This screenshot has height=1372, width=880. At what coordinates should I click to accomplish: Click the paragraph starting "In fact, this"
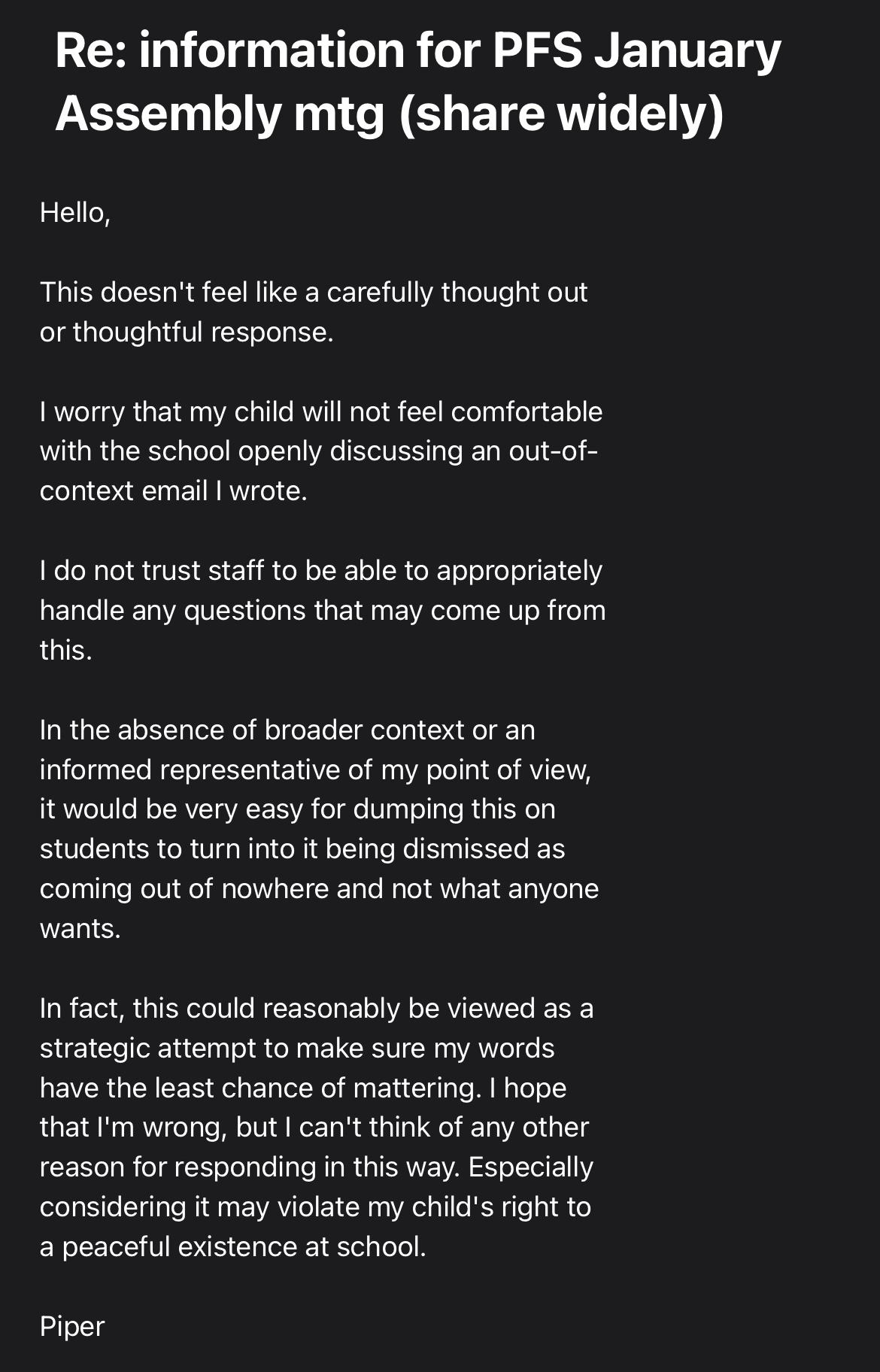pos(316,1127)
